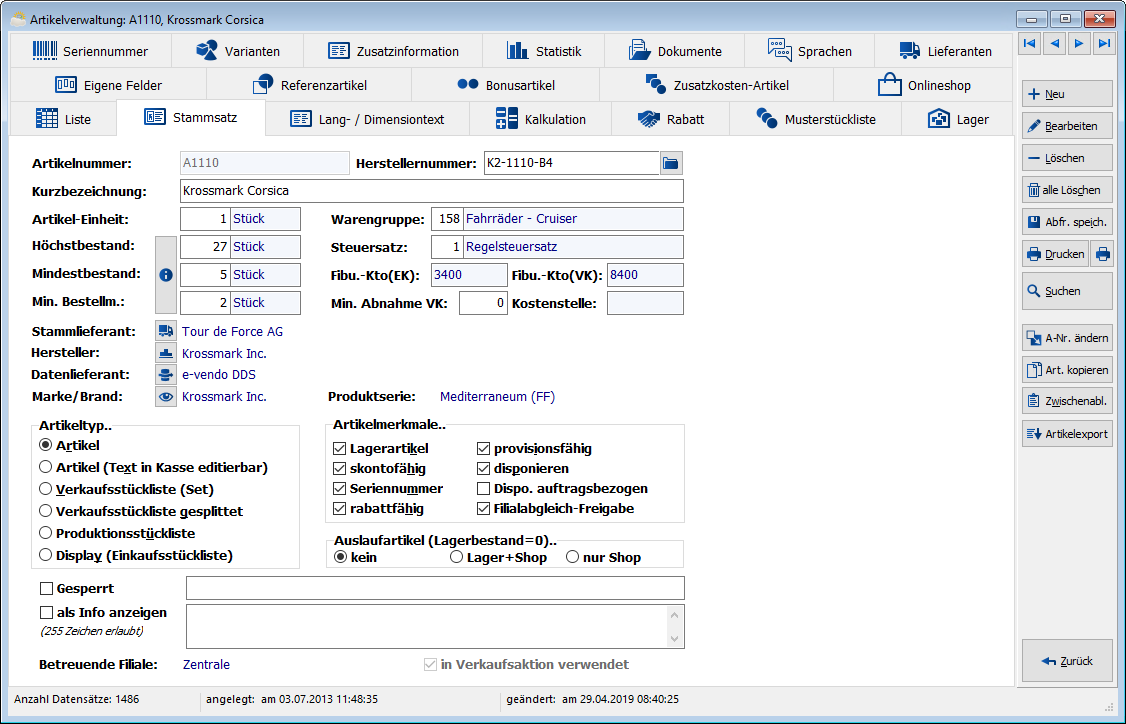The width and height of the screenshot is (1126, 724).
Task: Switch to the Rabatt tab
Action: tap(670, 119)
